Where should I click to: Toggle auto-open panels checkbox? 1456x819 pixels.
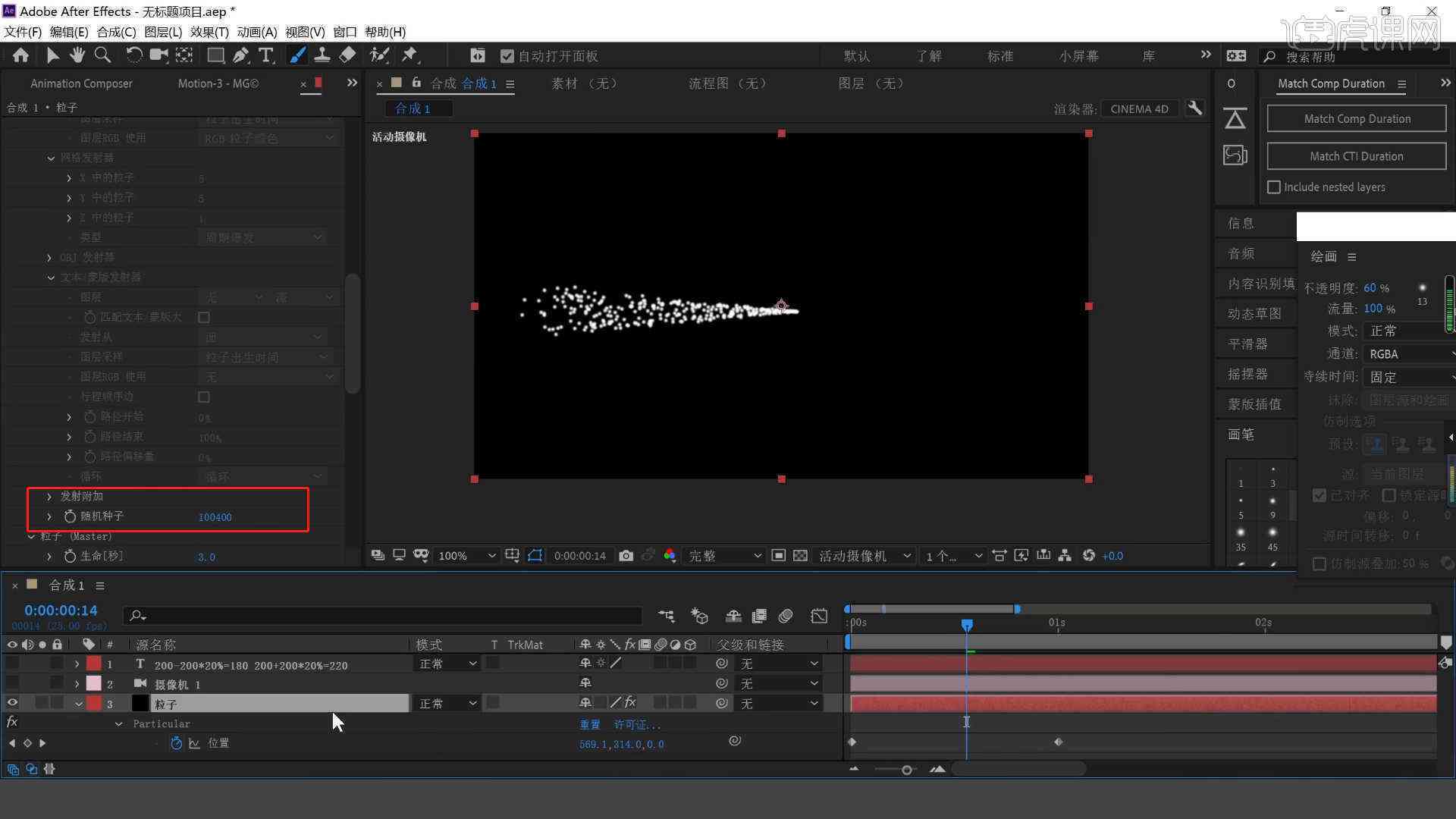(507, 56)
